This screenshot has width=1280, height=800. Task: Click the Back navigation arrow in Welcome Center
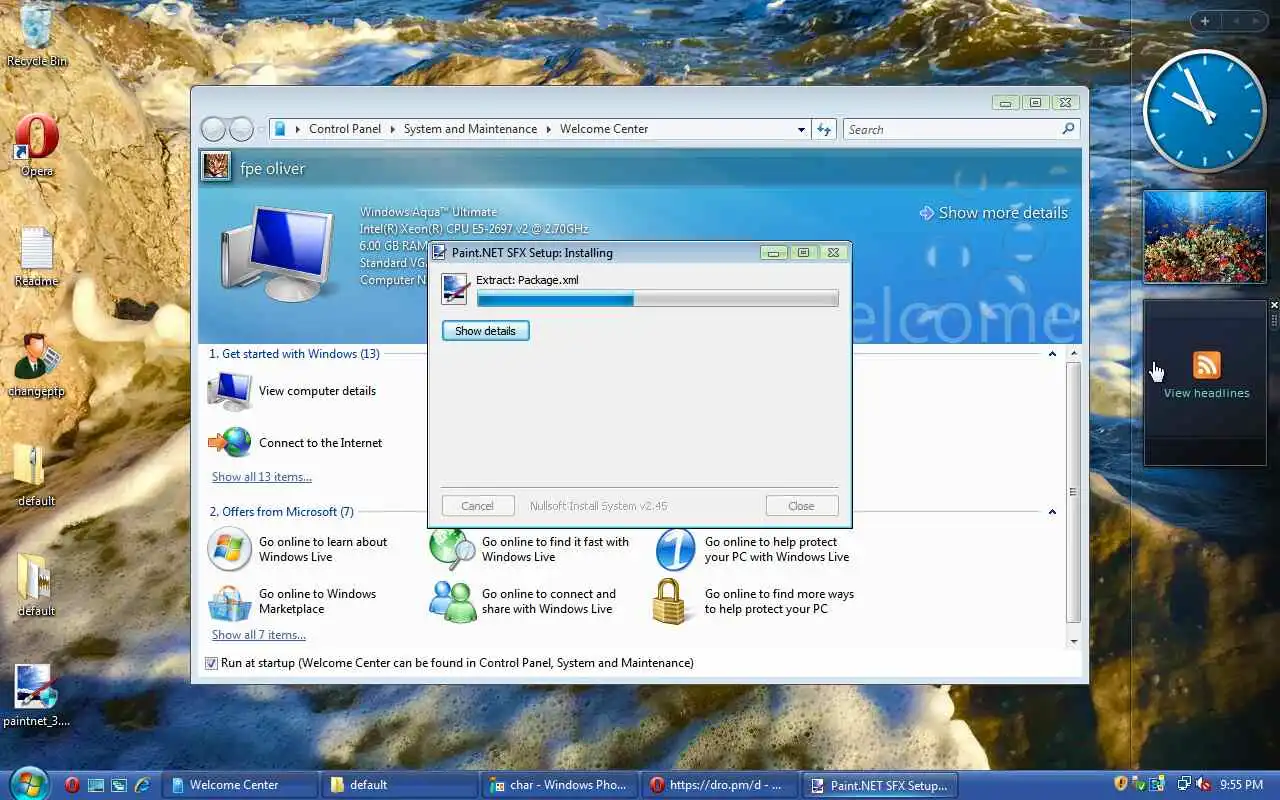(213, 129)
